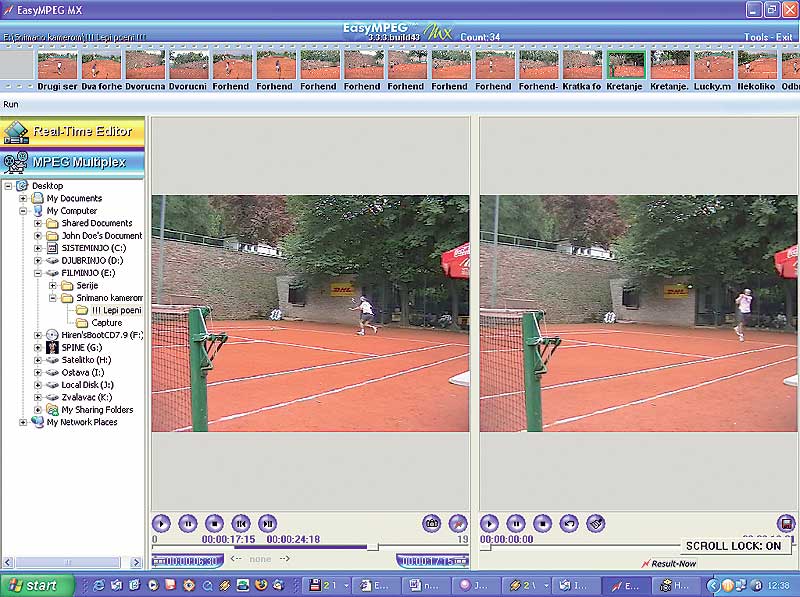
Task: Select Zvalavac (K:) drive in the tree
Action: tap(87, 397)
